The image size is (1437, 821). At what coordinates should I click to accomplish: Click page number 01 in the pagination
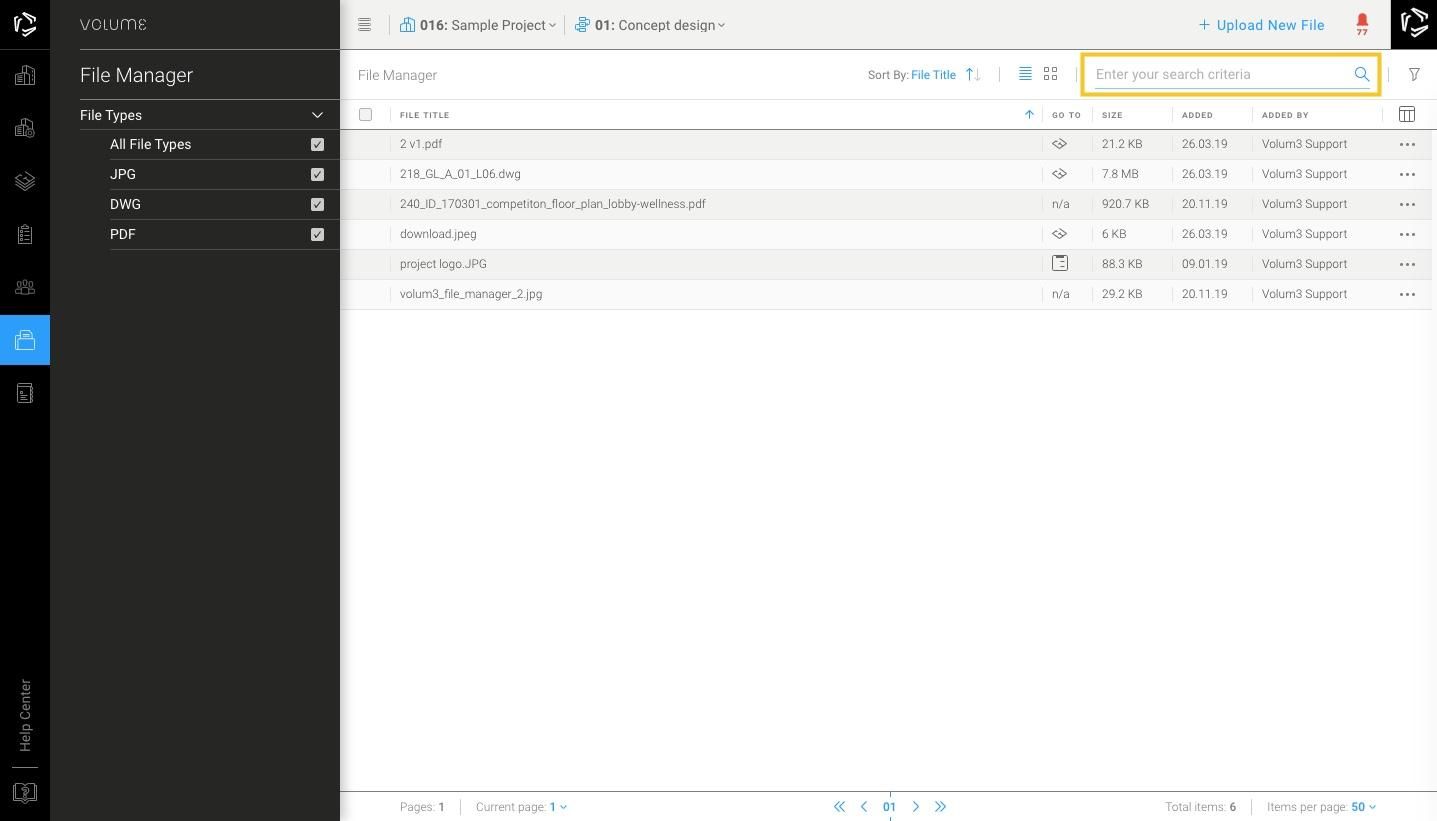[889, 807]
